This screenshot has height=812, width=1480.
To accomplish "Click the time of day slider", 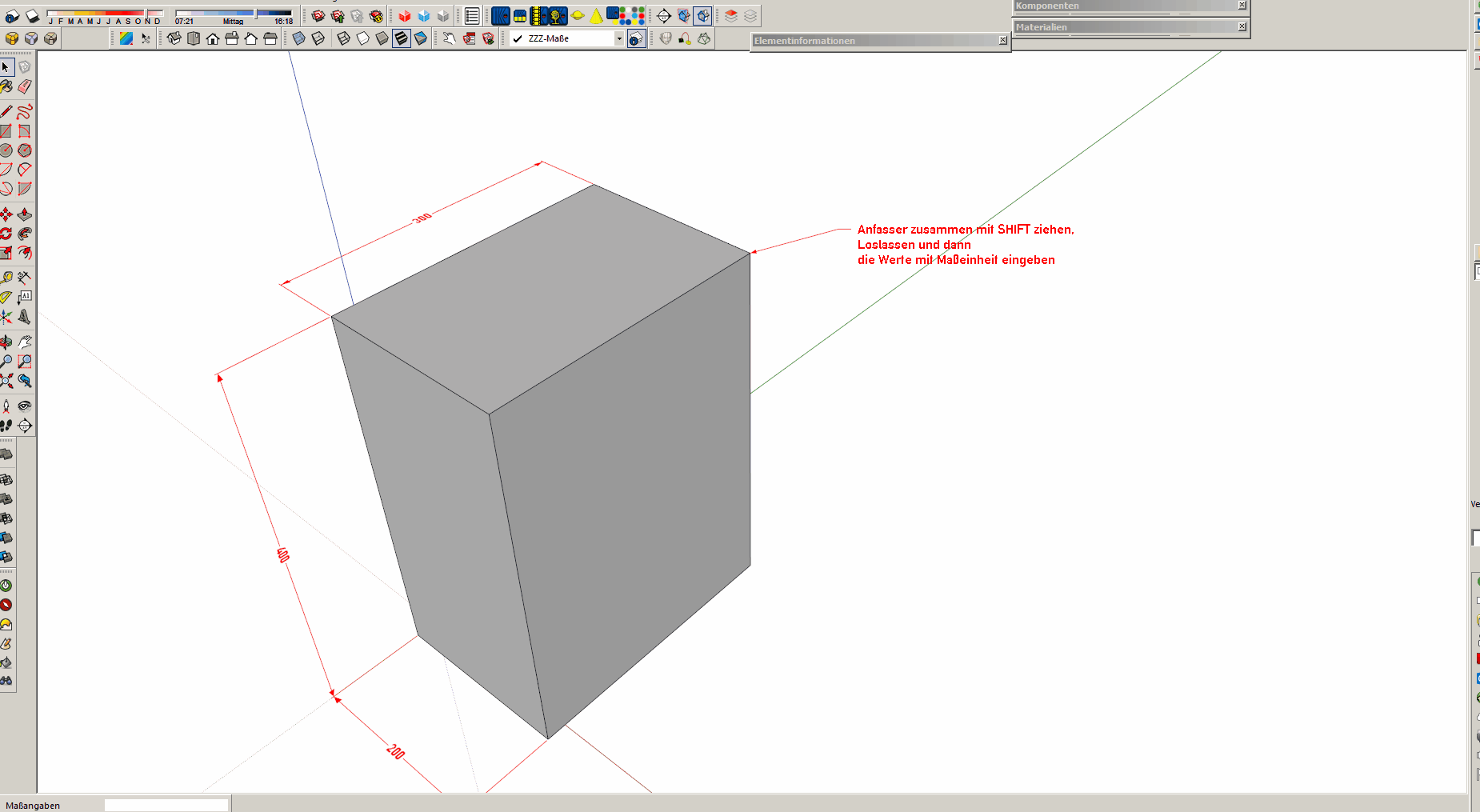I will coord(234,14).
